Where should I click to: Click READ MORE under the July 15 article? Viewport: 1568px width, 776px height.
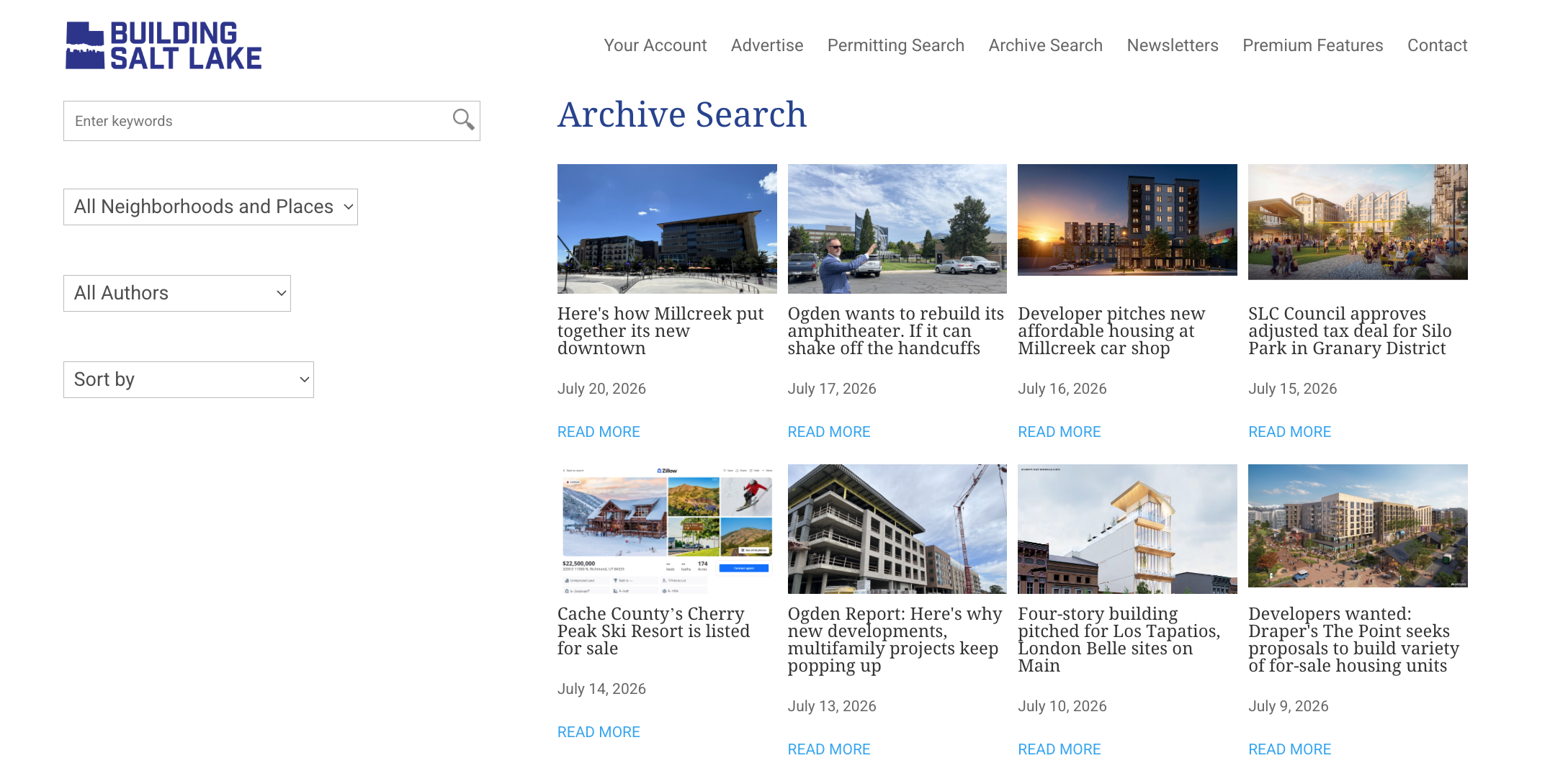pos(1290,432)
